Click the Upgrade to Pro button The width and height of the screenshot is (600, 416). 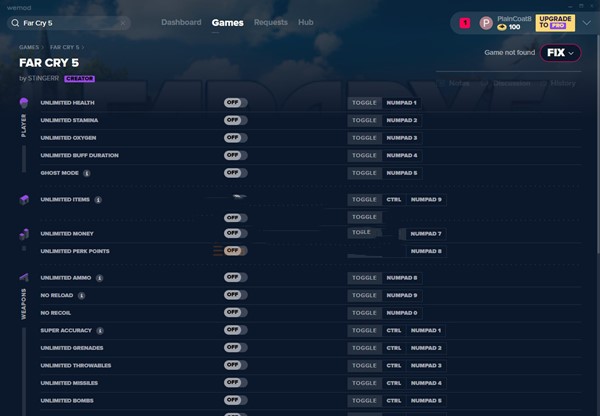point(555,22)
